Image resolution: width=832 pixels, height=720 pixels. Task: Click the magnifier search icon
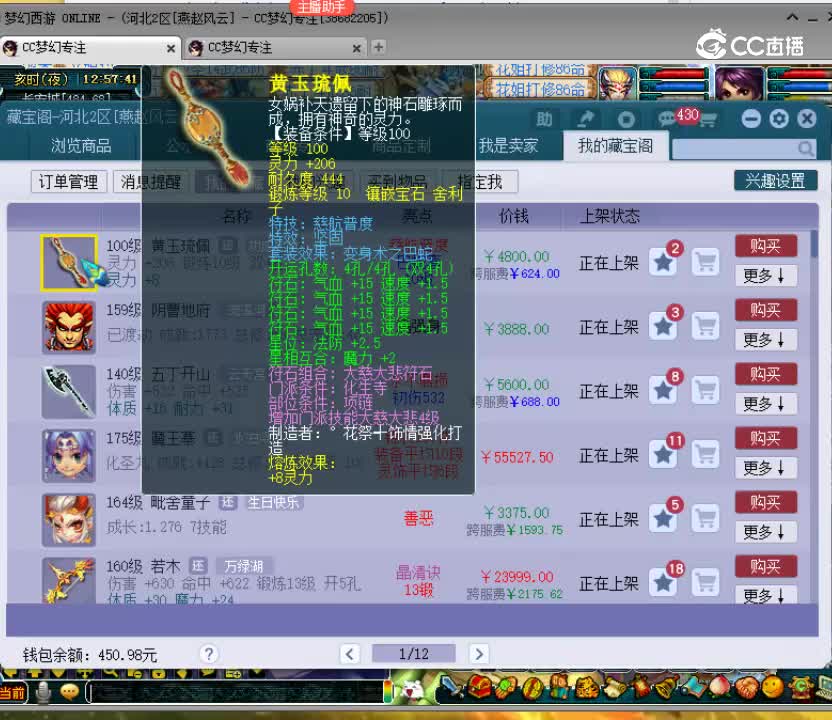point(805,149)
